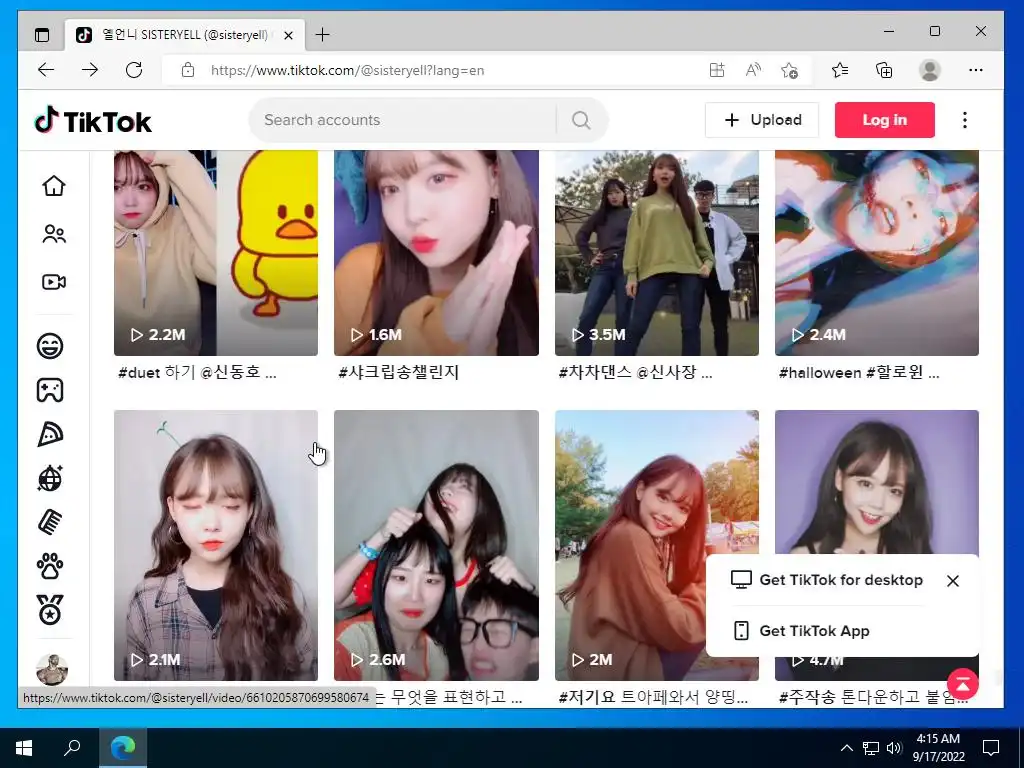The height and width of the screenshot is (768, 1024).
Task: Open the duck duet video with 2.2M views
Action: coord(216,253)
